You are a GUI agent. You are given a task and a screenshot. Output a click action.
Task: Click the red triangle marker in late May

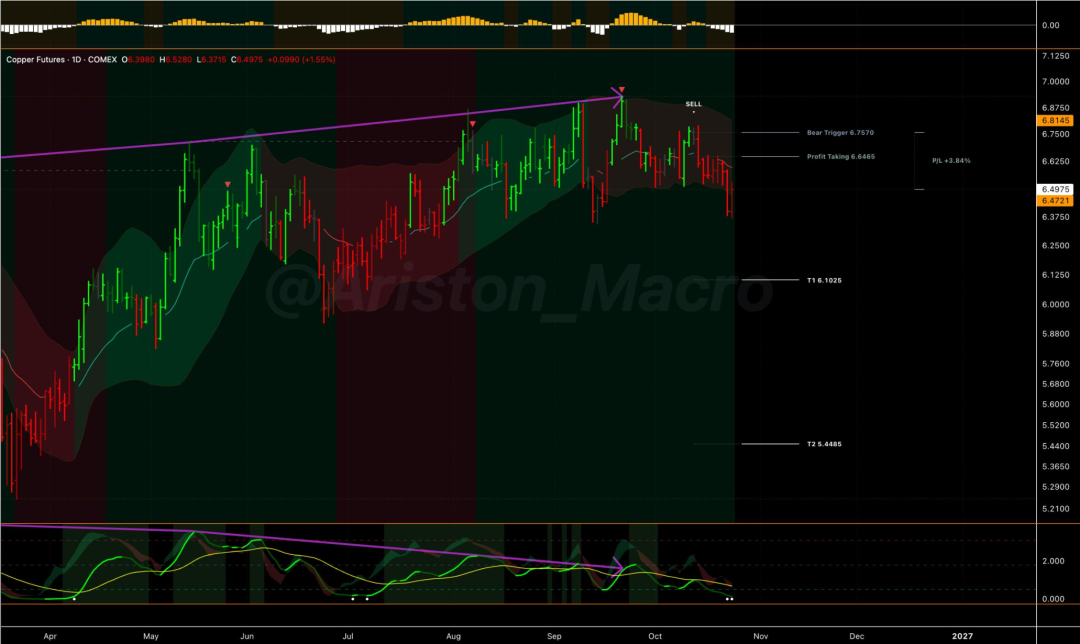[228, 185]
